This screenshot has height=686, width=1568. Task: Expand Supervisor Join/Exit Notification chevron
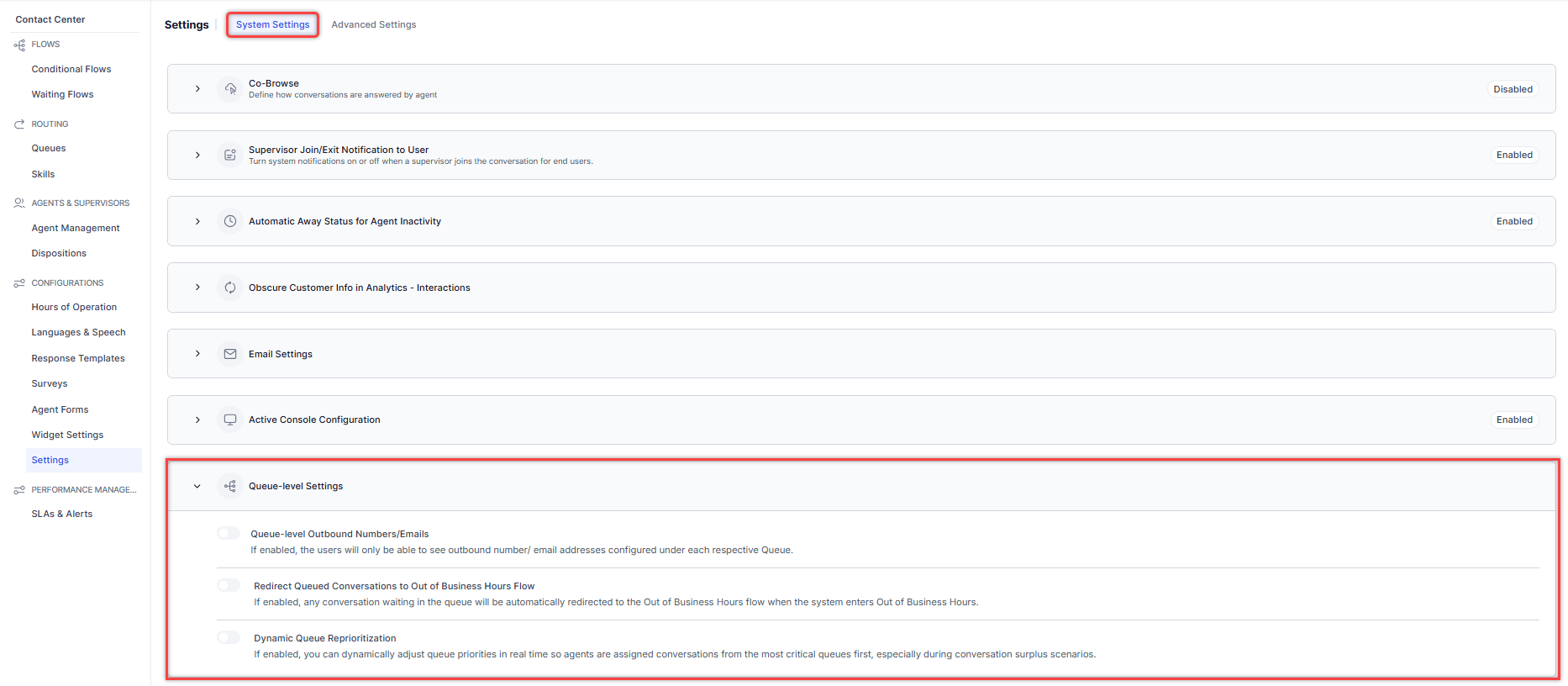197,155
